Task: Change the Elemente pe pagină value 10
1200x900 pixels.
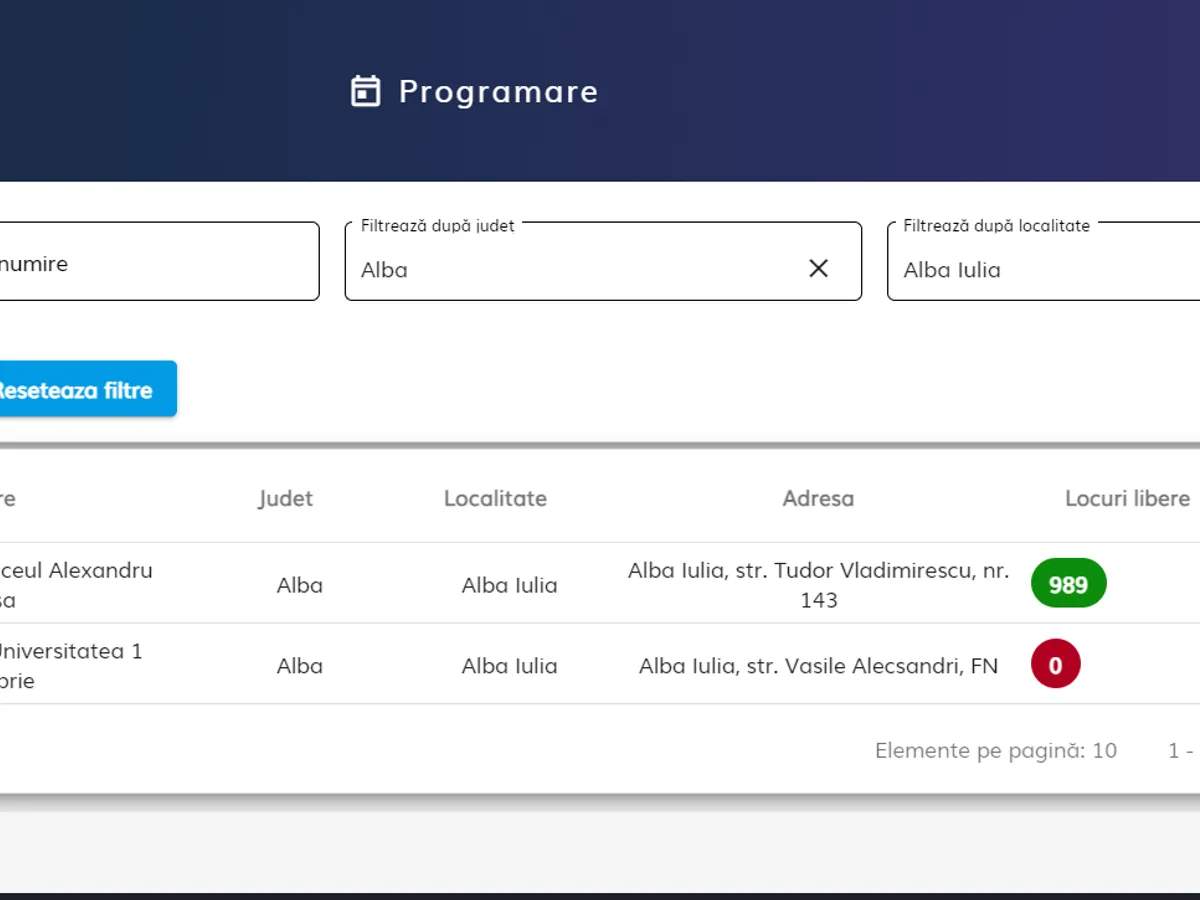Action: click(1103, 751)
